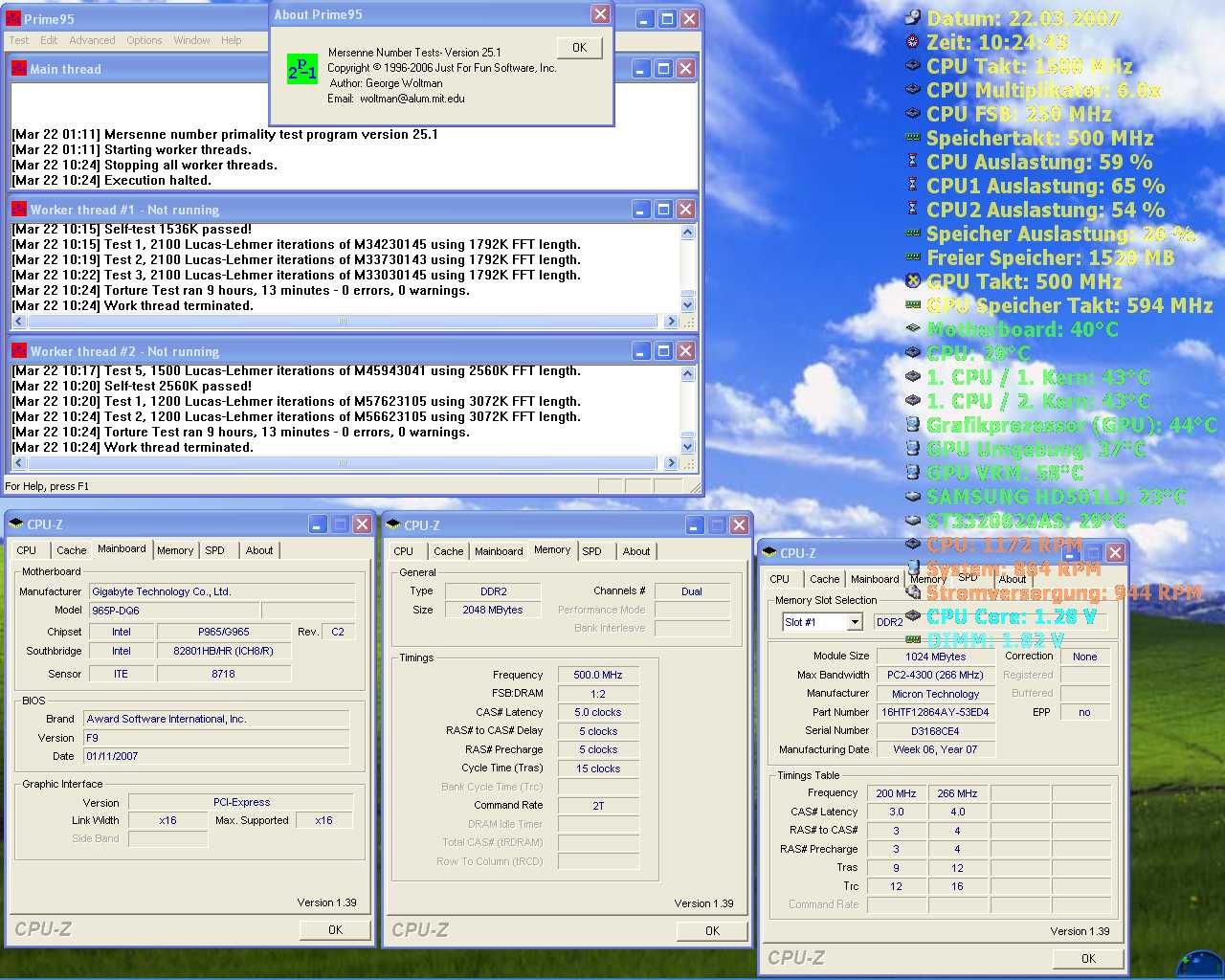Click the DDR2 memory Type field
1225x980 pixels.
(494, 591)
